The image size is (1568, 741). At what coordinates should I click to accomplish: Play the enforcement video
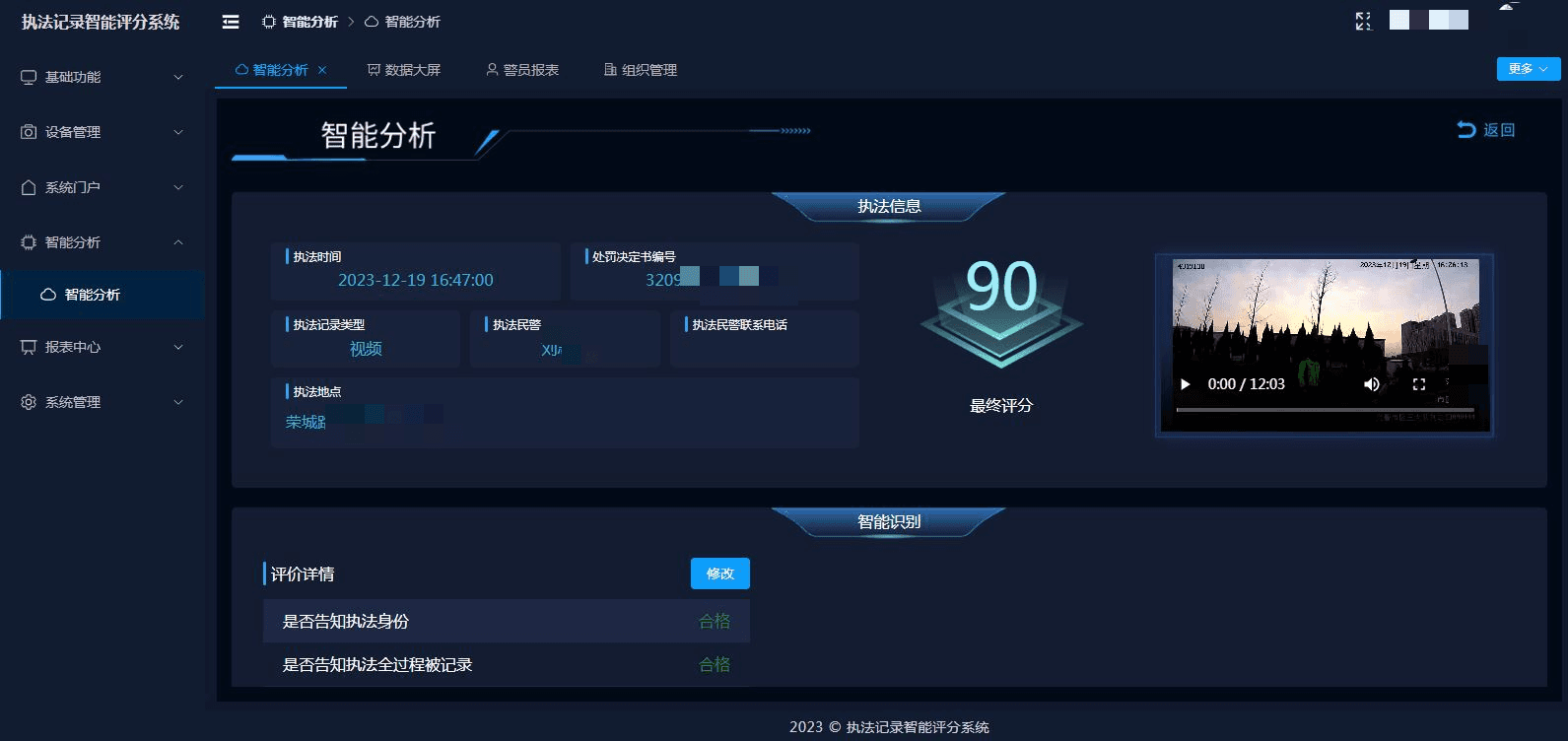point(1186,384)
